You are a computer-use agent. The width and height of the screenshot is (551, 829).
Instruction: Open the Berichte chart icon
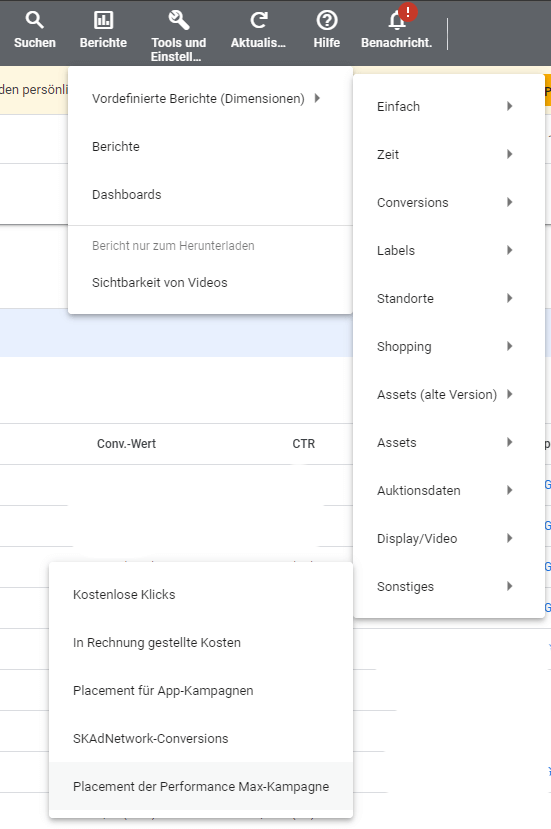point(103,20)
